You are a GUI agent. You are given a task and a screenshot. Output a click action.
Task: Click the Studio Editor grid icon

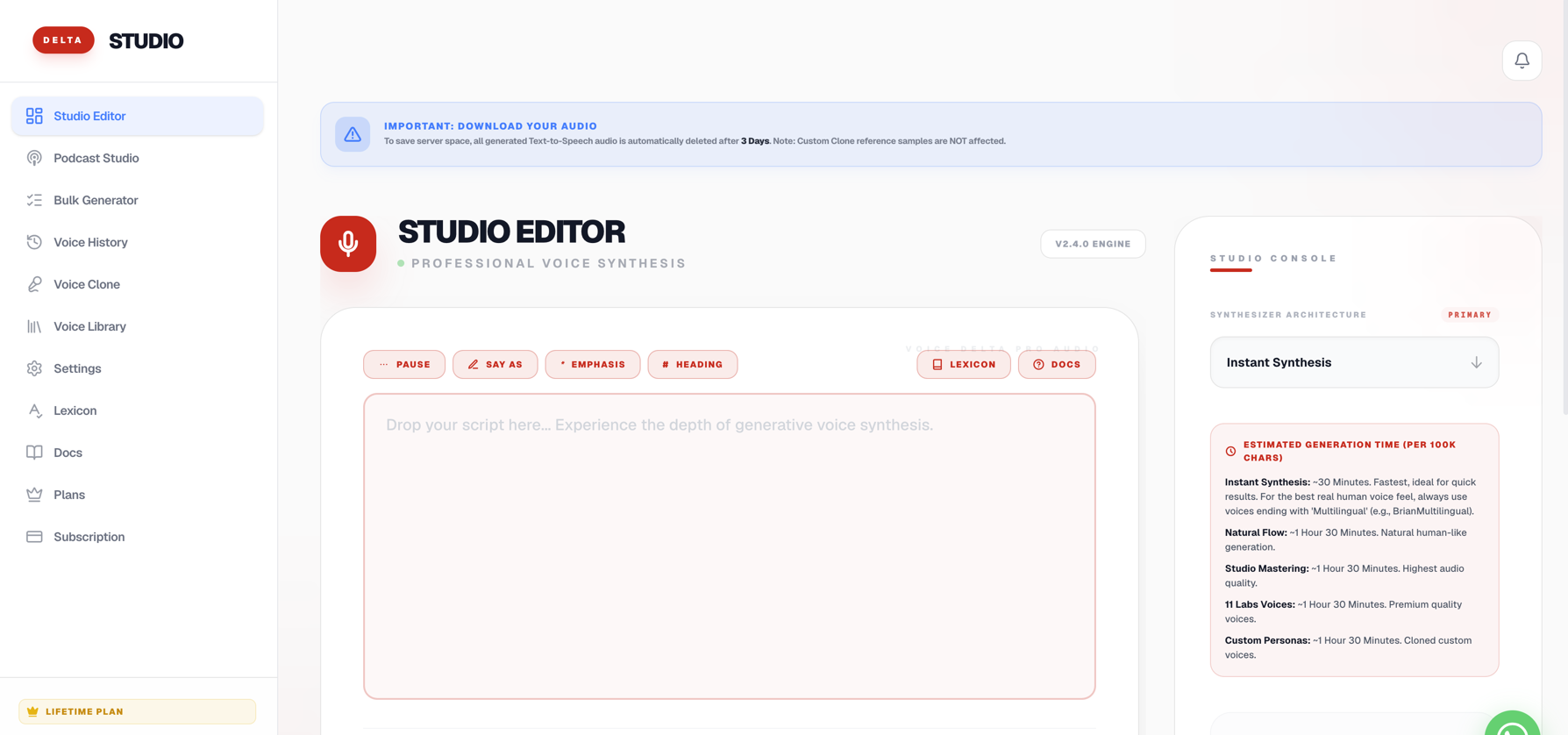34,116
